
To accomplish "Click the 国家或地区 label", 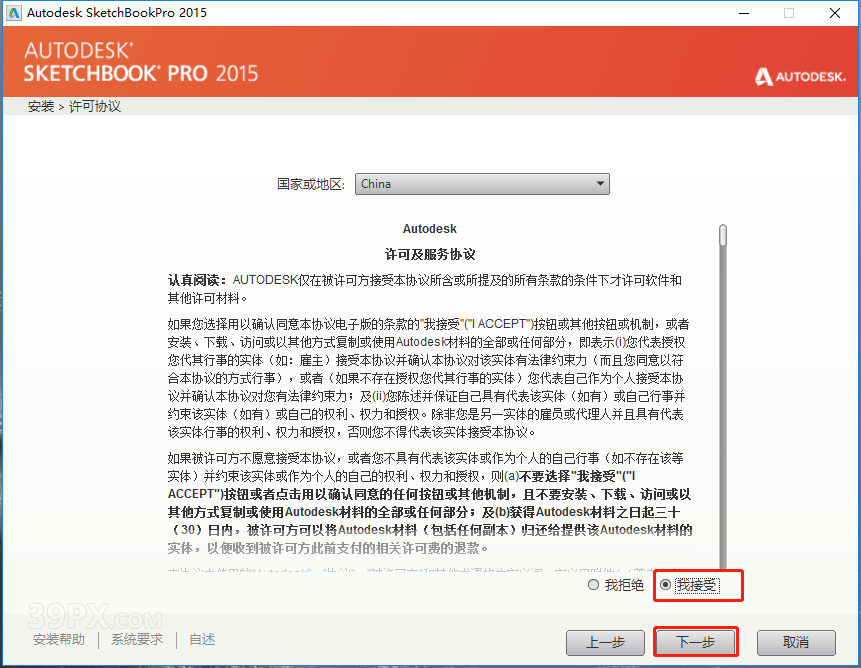I will click(x=311, y=184).
